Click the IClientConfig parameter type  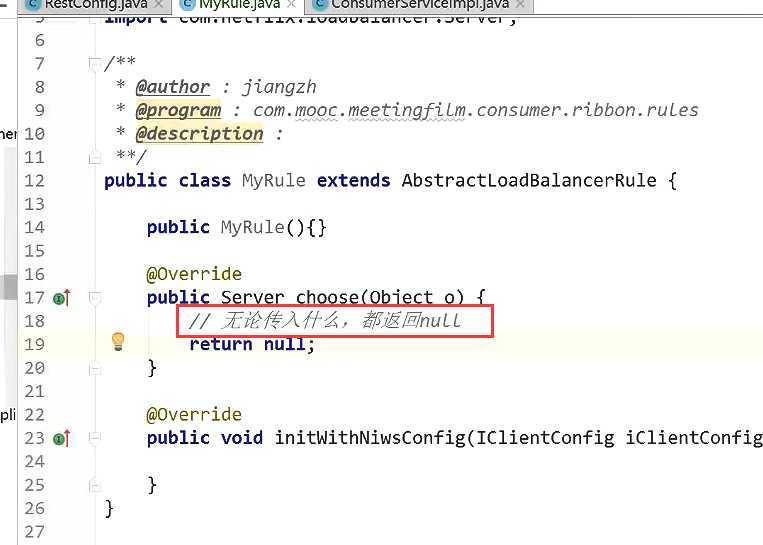(545, 438)
